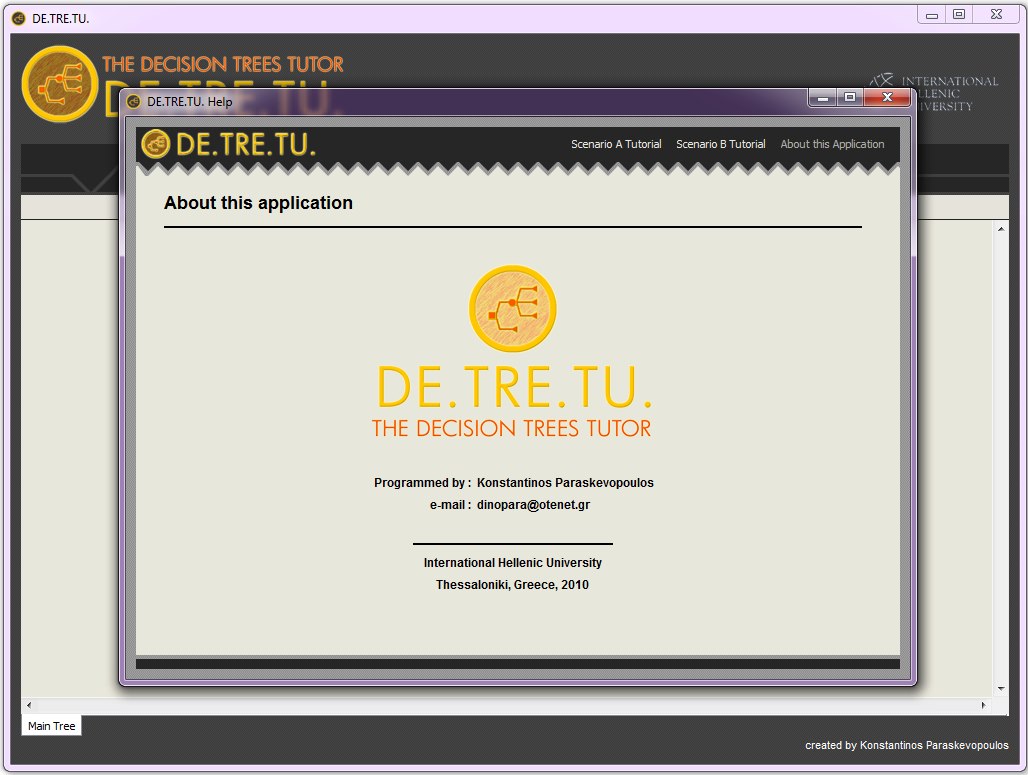This screenshot has height=775, width=1028.
Task: Click the large round decision tree emblem
Action: 512,309
